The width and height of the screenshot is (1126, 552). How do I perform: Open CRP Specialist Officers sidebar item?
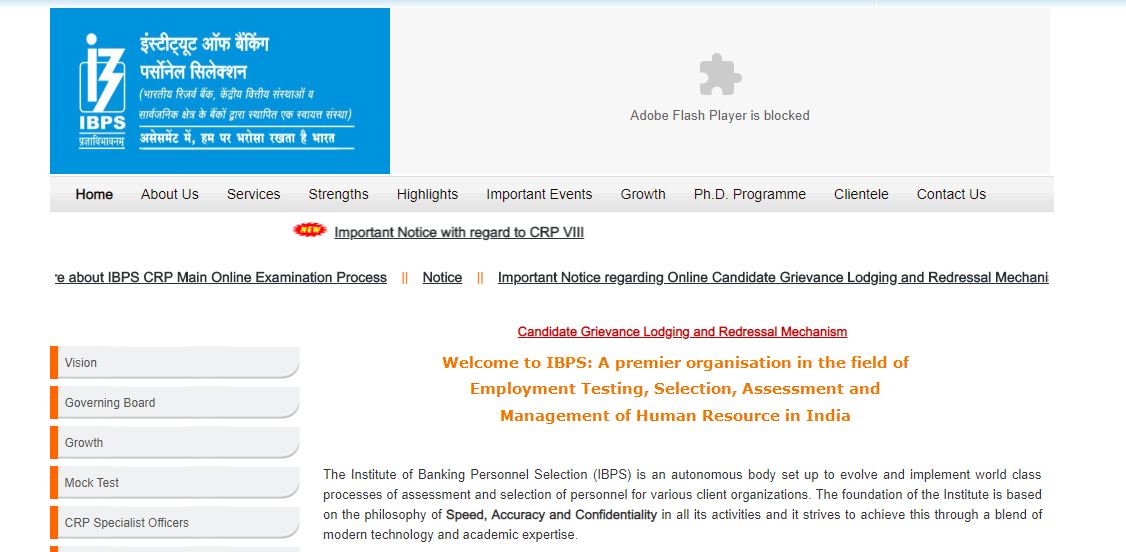(x=175, y=523)
